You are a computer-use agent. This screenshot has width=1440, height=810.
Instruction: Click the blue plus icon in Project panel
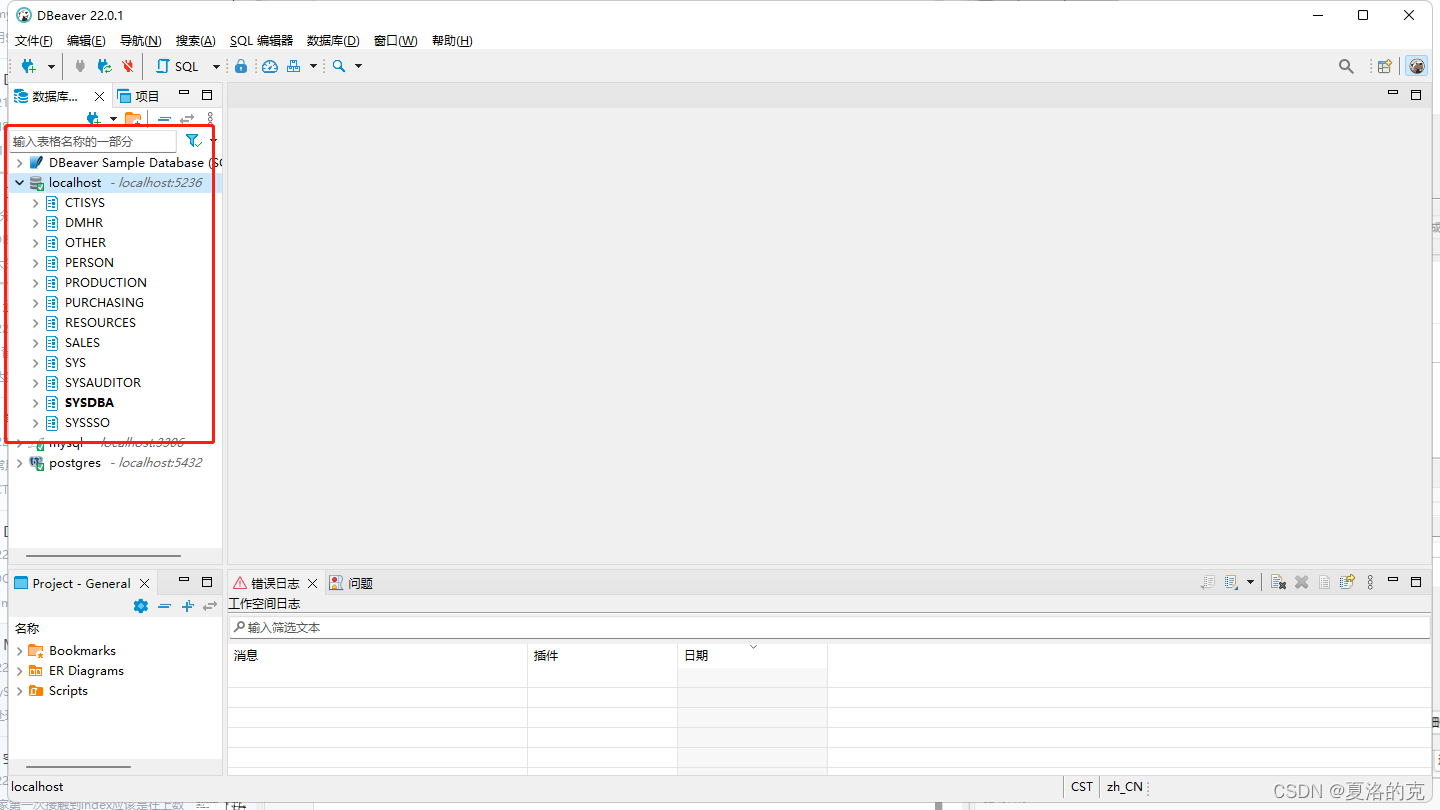click(187, 606)
